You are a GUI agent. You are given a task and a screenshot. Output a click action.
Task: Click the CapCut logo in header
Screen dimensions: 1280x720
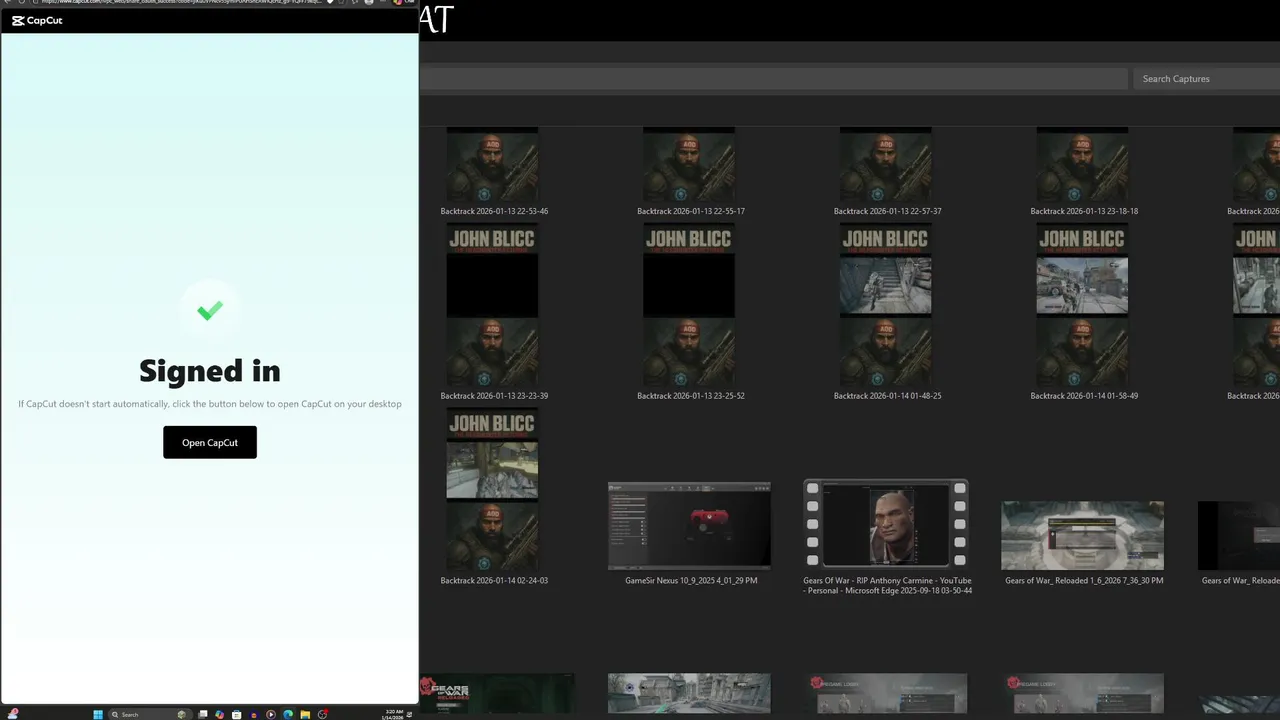point(37,20)
